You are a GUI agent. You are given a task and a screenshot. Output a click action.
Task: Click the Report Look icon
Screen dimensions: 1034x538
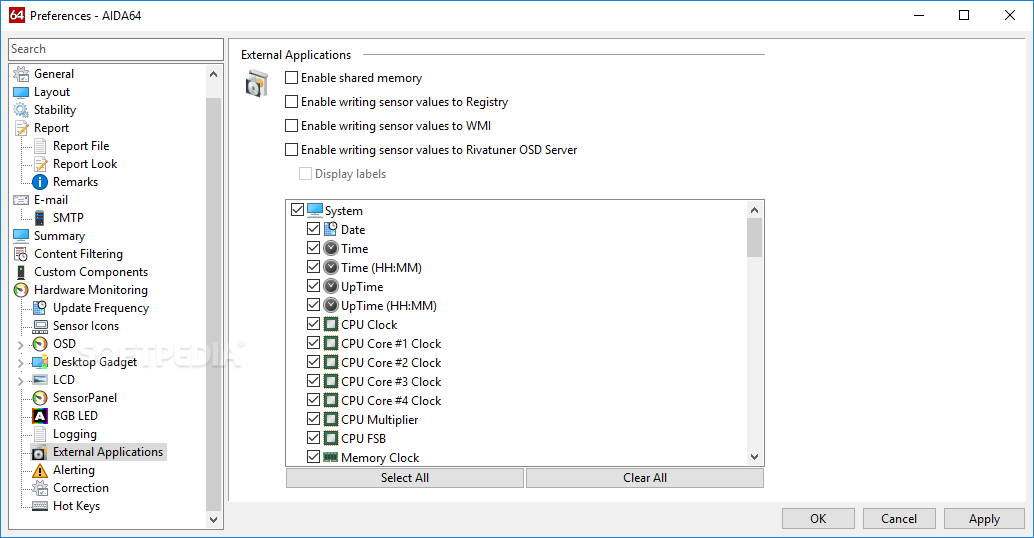point(40,164)
